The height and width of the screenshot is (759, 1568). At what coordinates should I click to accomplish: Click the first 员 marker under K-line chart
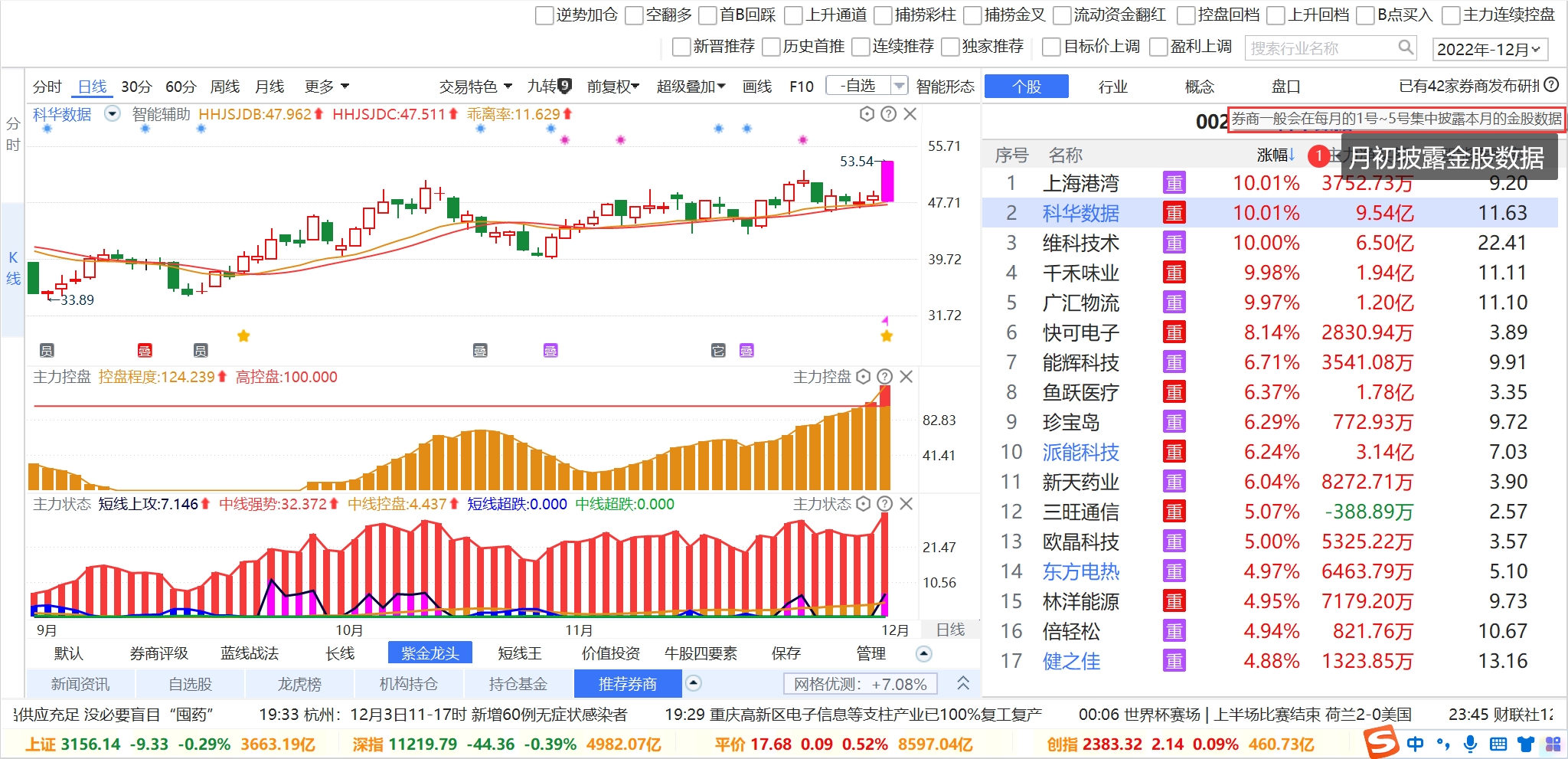(47, 351)
